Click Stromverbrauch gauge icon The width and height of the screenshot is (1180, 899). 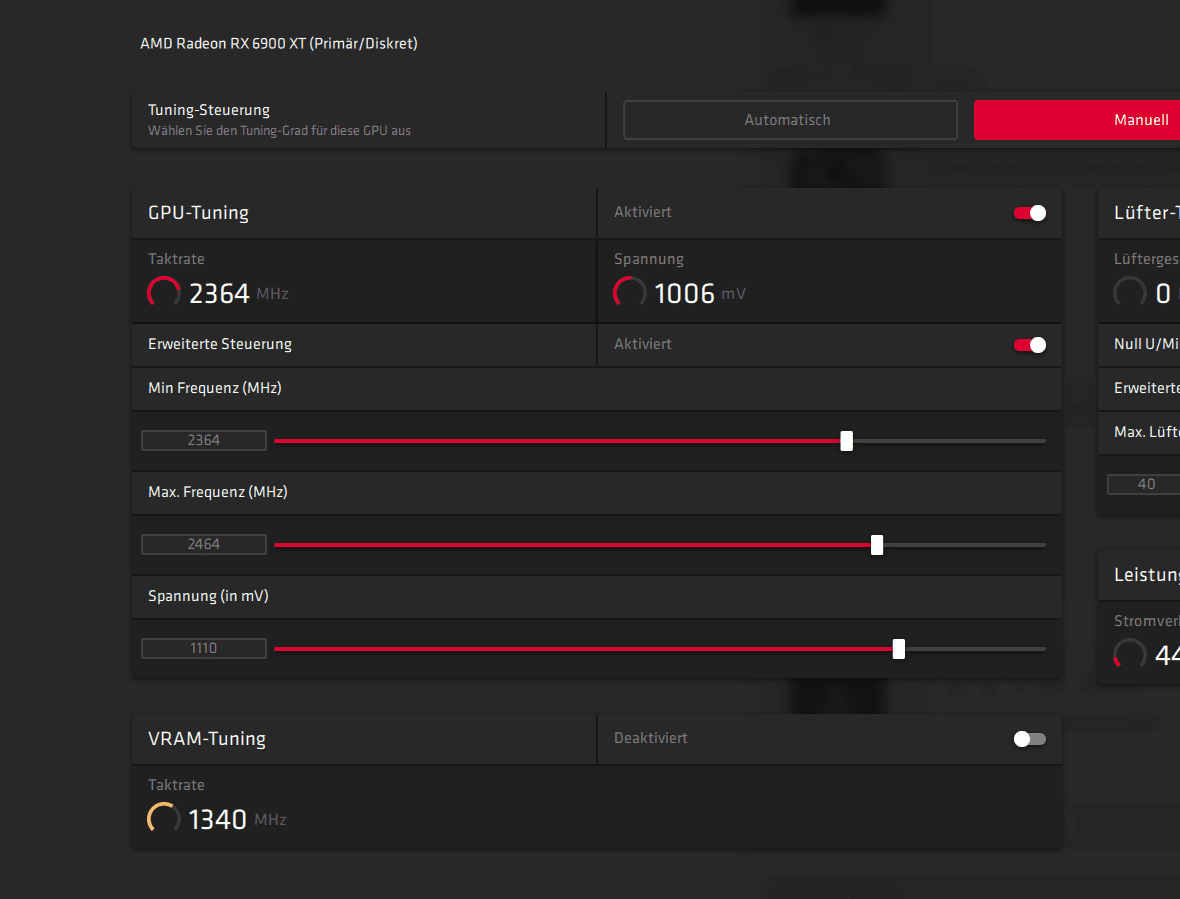[x=1130, y=654]
